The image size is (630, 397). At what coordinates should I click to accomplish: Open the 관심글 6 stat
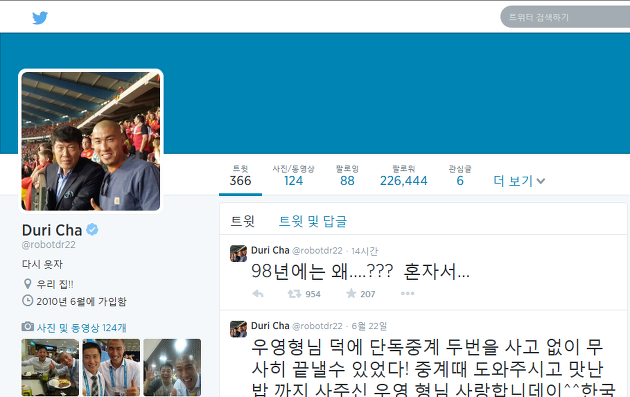point(460,176)
